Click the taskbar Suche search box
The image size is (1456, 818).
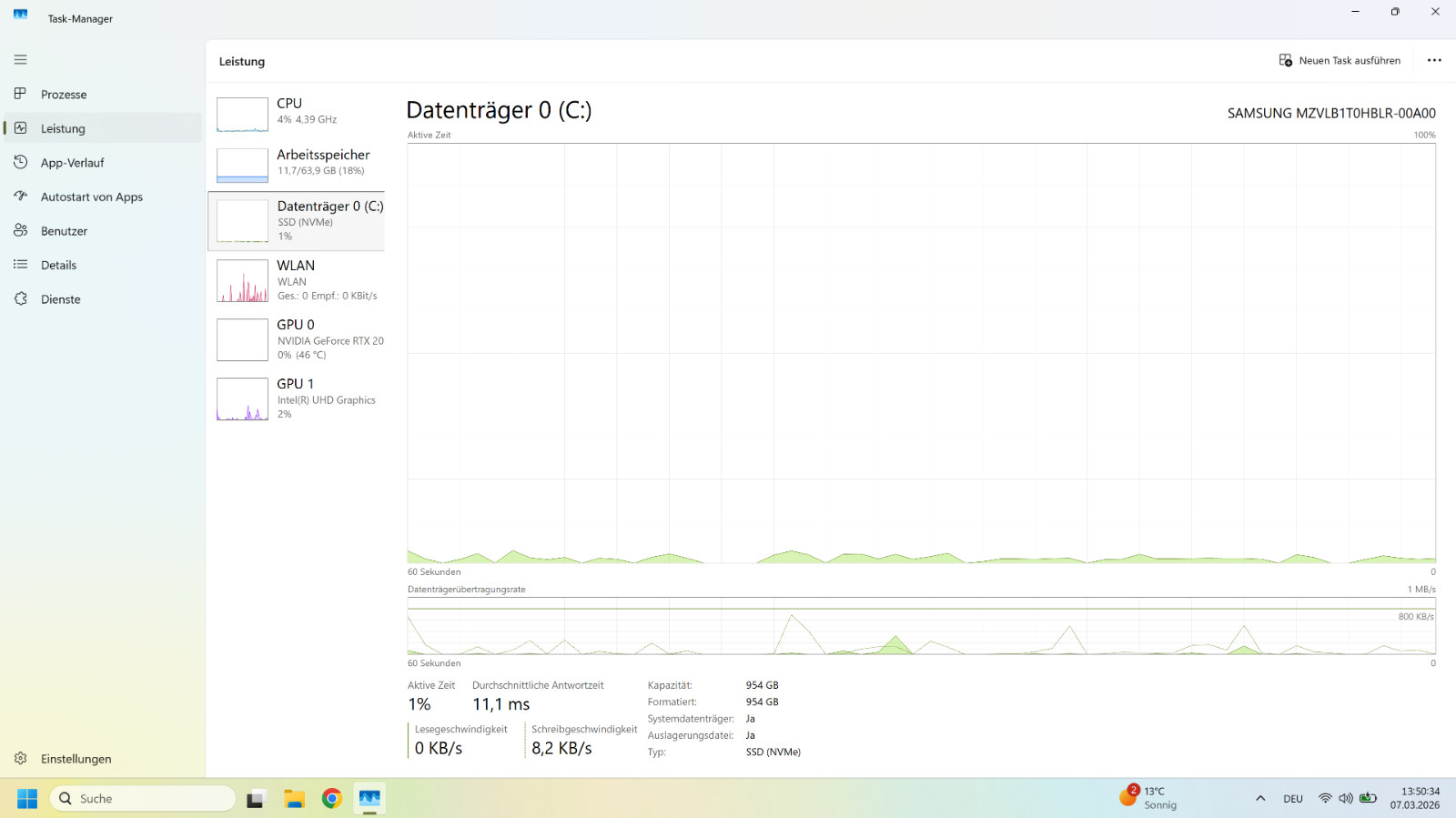click(143, 798)
